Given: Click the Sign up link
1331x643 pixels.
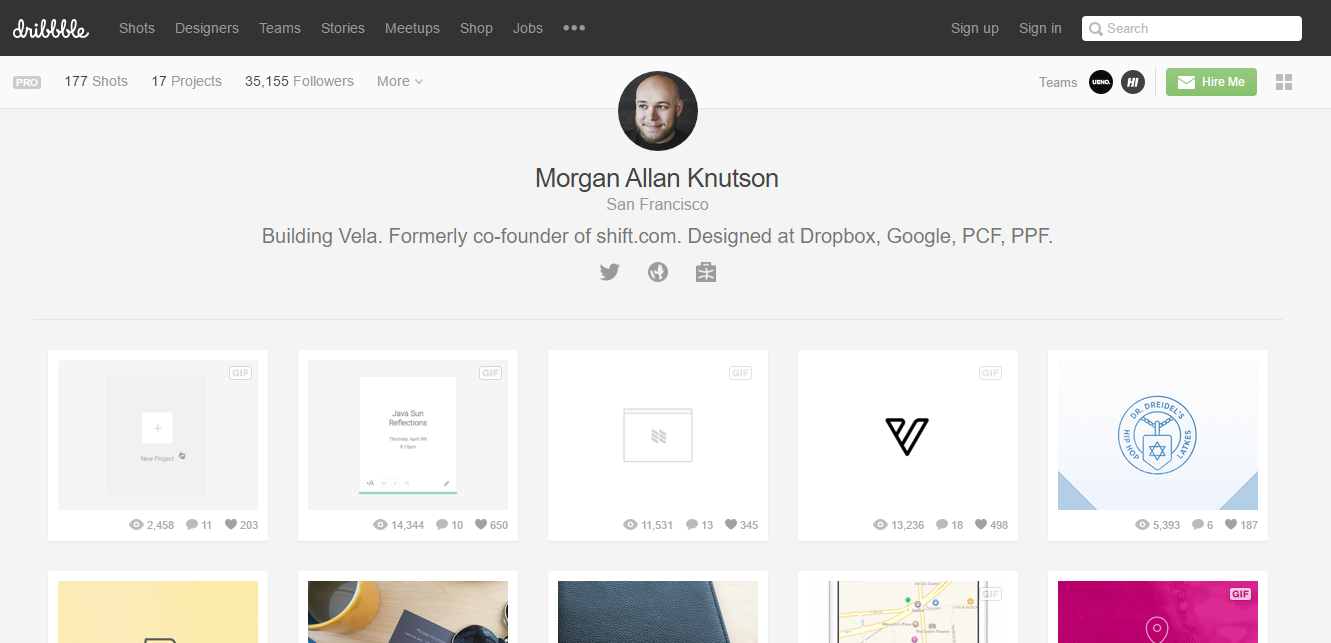Looking at the screenshot, I should tap(974, 28).
